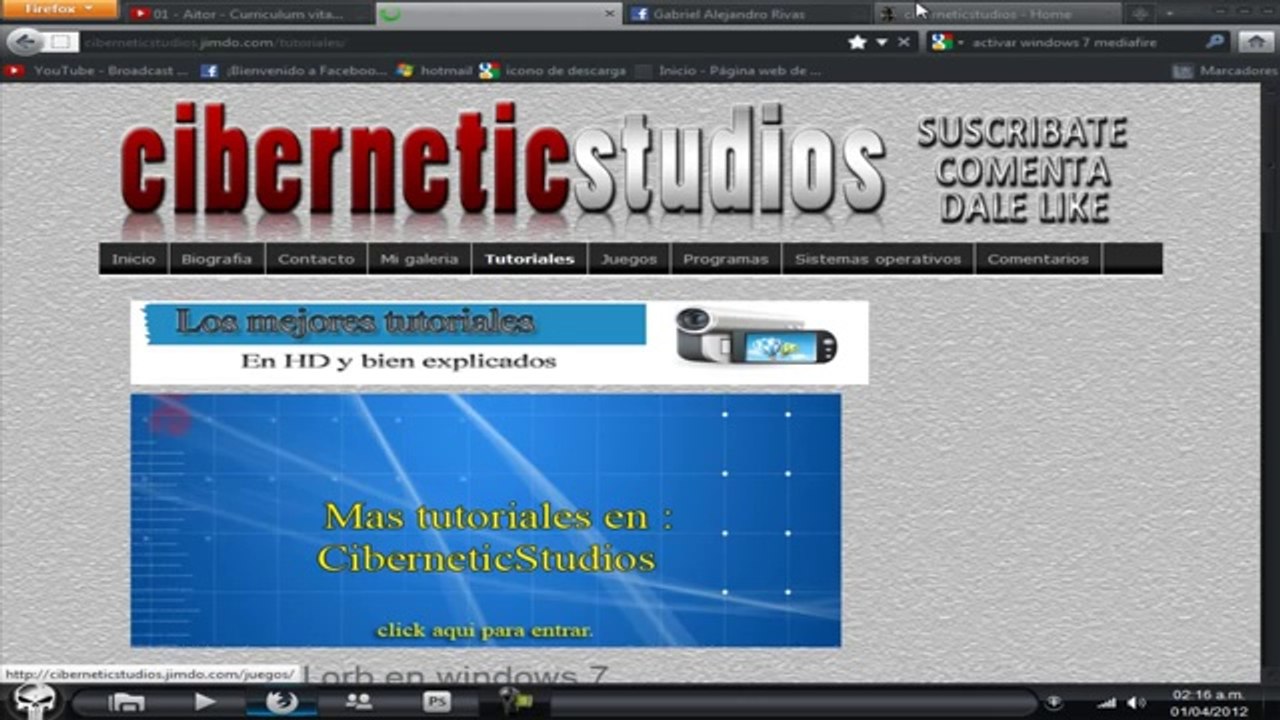Select the ciberneticstudios - Home tab
Screen dimensions: 1280x720
point(995,14)
